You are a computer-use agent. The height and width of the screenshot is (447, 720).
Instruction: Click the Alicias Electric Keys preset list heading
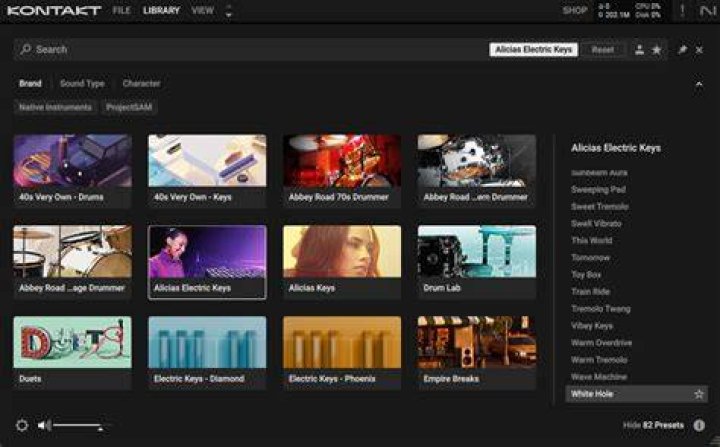click(616, 148)
